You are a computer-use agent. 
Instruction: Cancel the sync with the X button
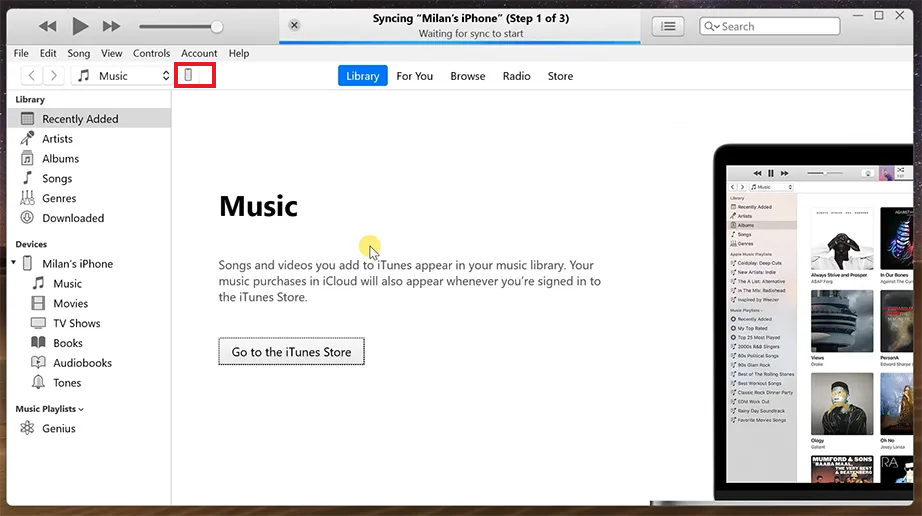click(295, 25)
